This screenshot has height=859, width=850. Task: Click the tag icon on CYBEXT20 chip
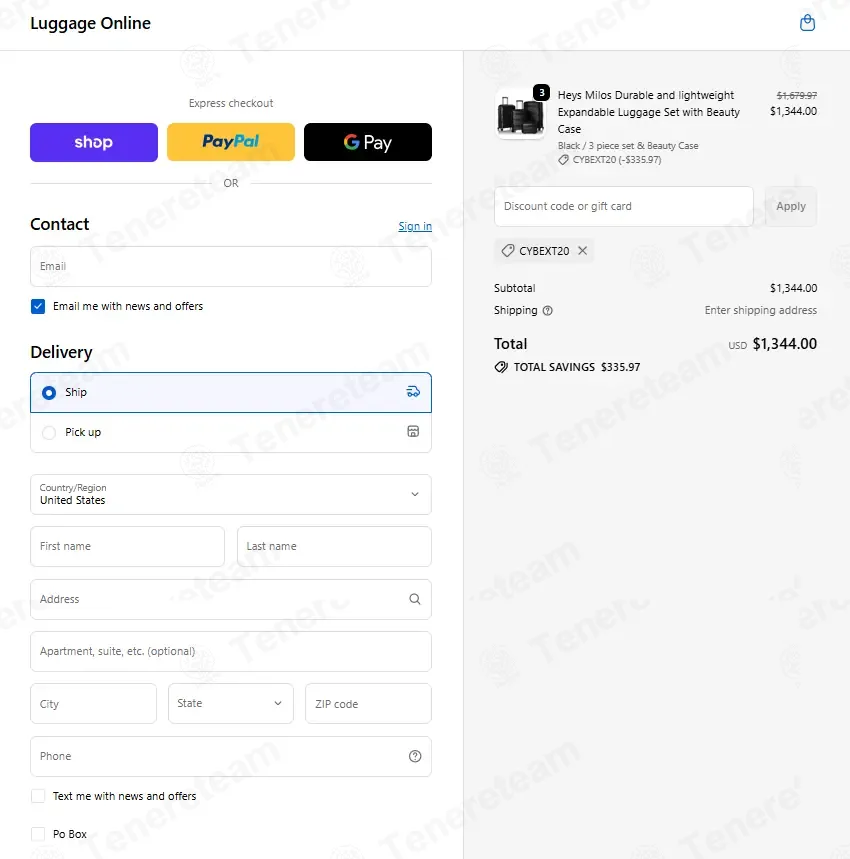508,250
